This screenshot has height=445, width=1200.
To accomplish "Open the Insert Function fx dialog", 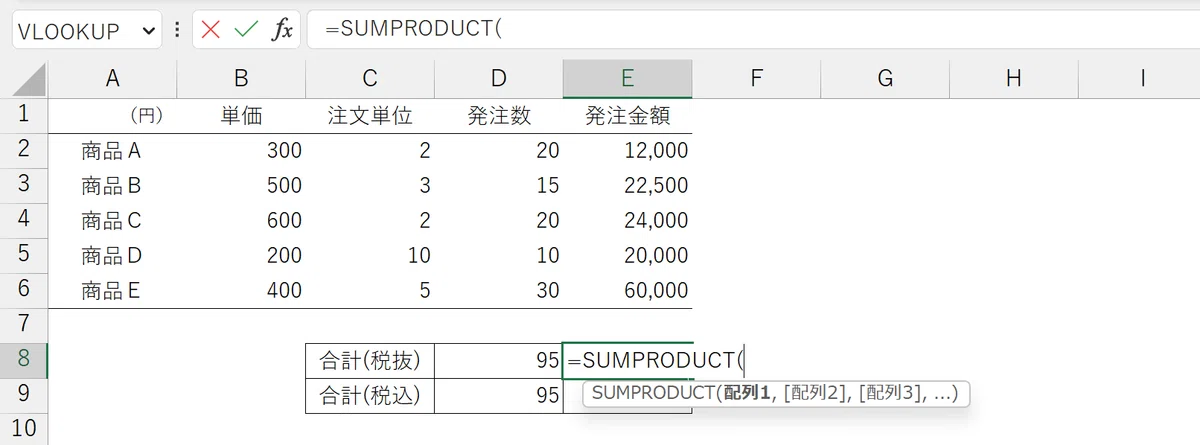I will (x=282, y=30).
